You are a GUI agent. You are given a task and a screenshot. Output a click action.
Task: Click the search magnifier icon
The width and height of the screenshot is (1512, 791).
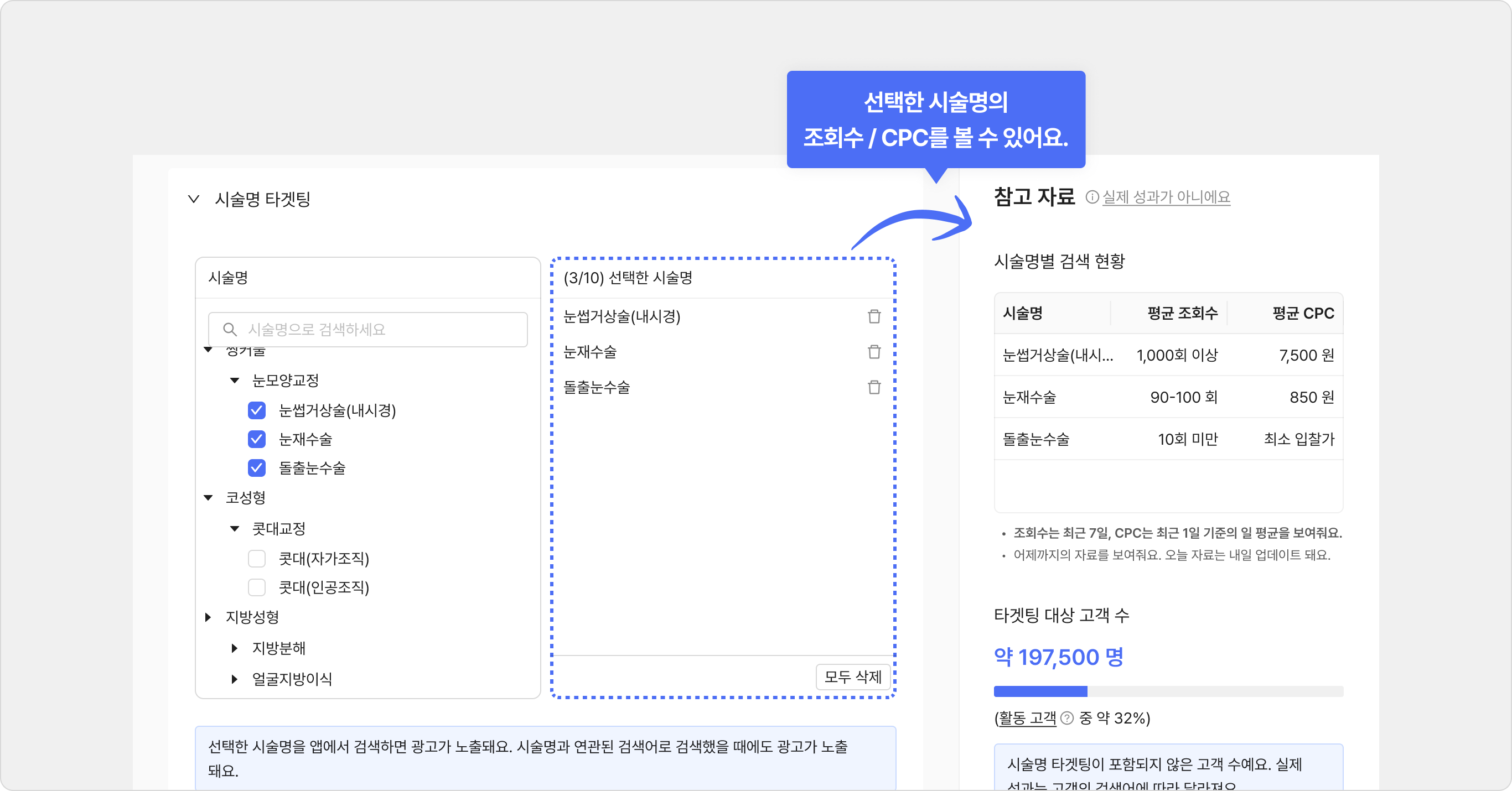pos(230,330)
